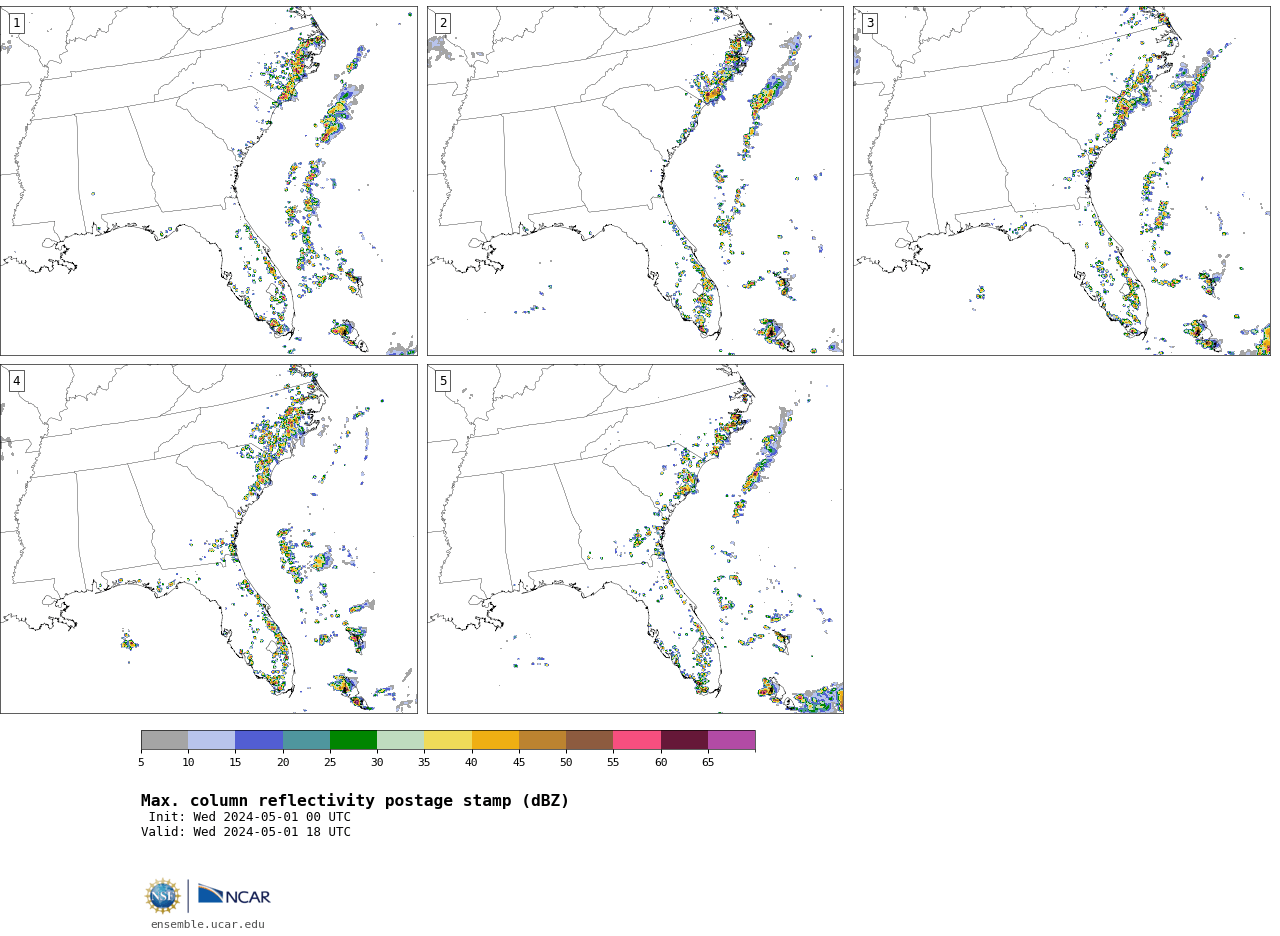Click the tan 45-50 dBZ swatch
The height and width of the screenshot is (936, 1280).
[542, 740]
